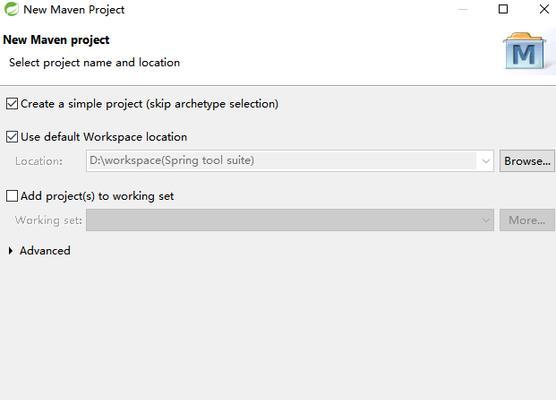Click inside the Location path field
The width and height of the screenshot is (556, 400).
(x=282, y=161)
